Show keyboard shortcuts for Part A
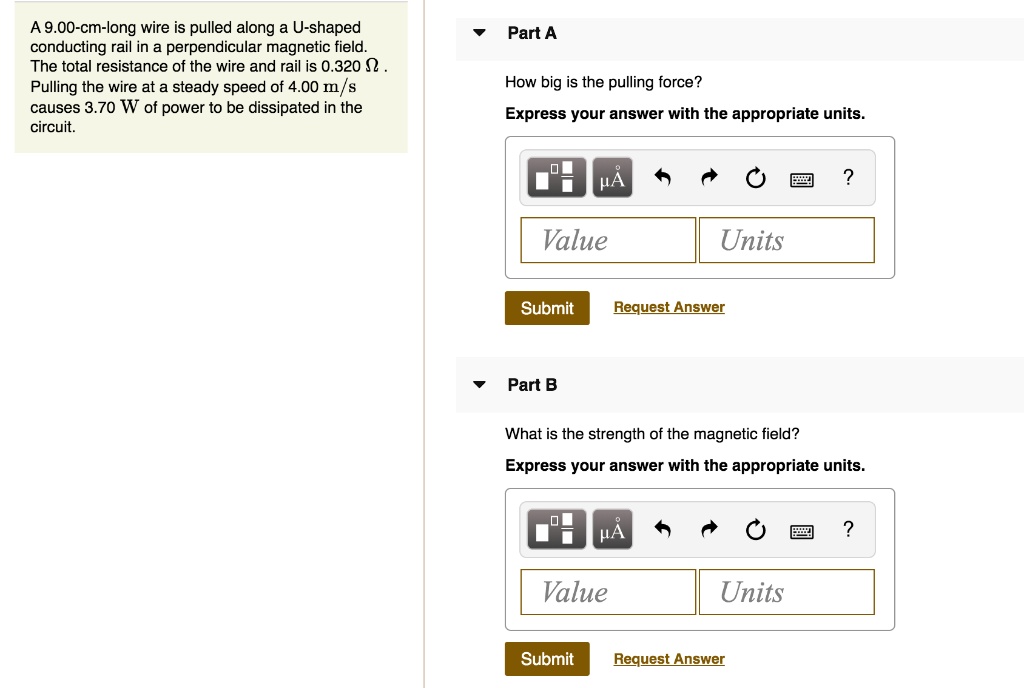This screenshot has height=688, width=1024. click(802, 179)
